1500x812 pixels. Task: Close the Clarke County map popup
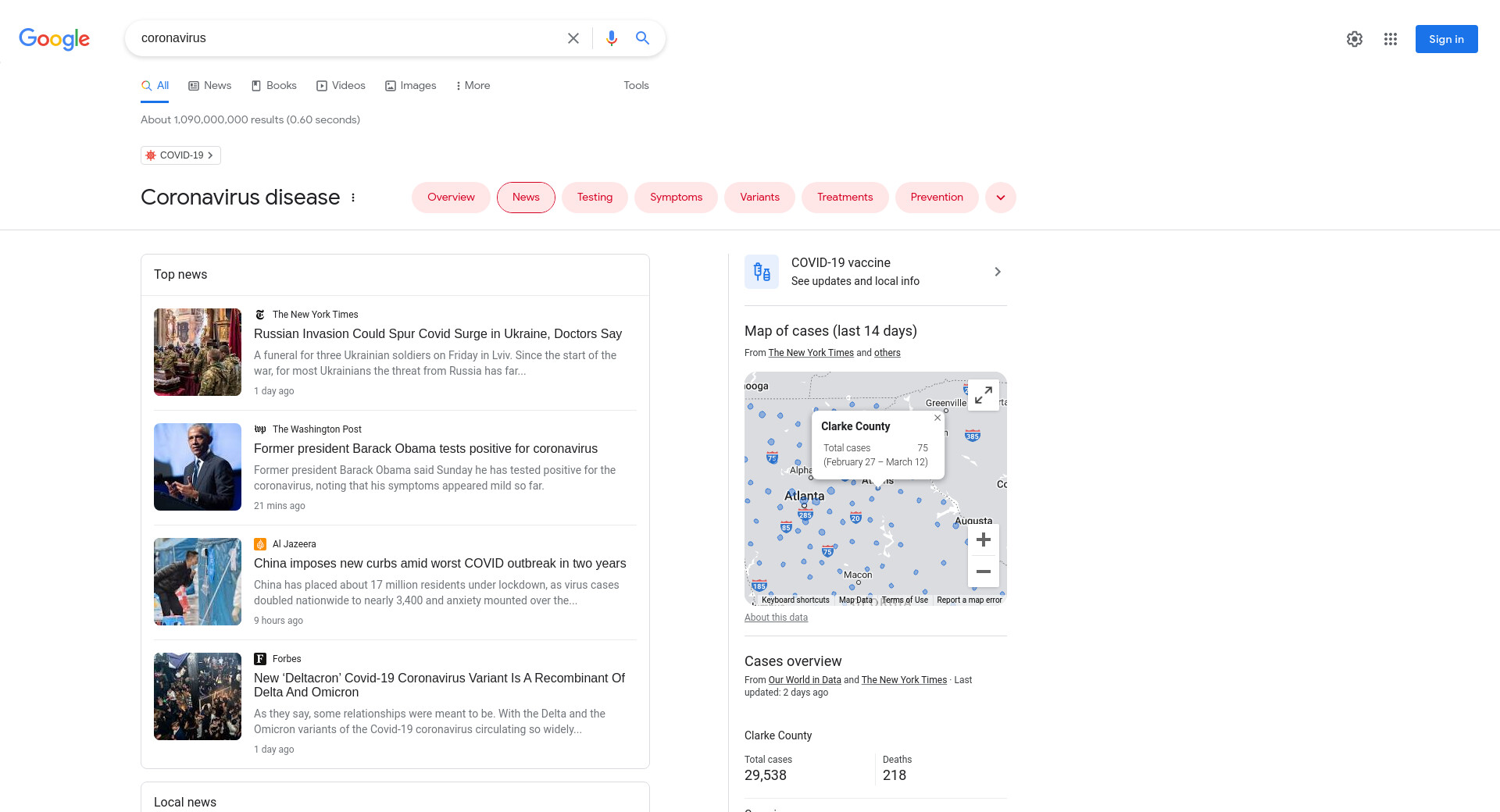tap(937, 418)
